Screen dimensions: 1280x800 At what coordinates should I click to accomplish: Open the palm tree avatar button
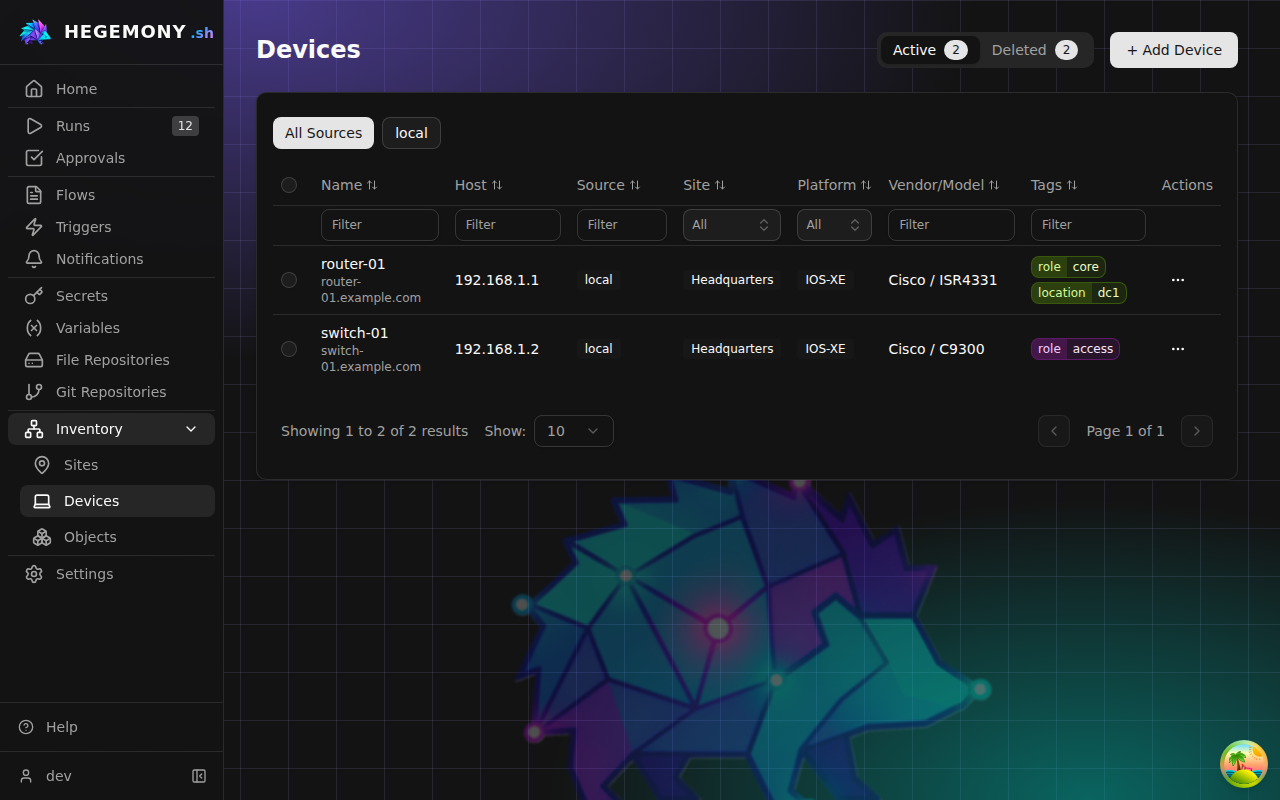(x=1244, y=764)
